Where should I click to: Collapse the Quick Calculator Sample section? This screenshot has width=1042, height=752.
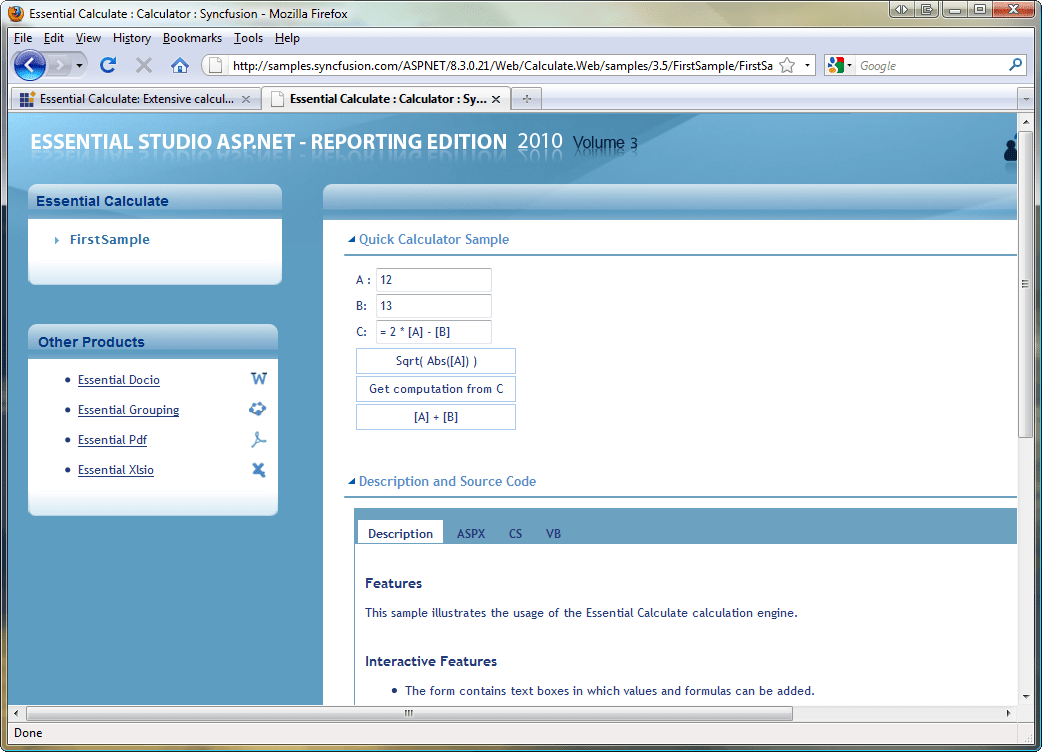pos(352,240)
